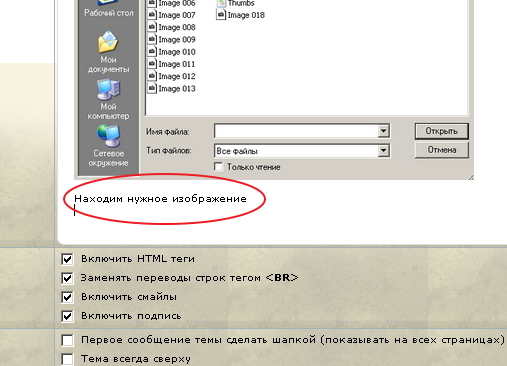Click the Image 007 filename text

(x=177, y=15)
